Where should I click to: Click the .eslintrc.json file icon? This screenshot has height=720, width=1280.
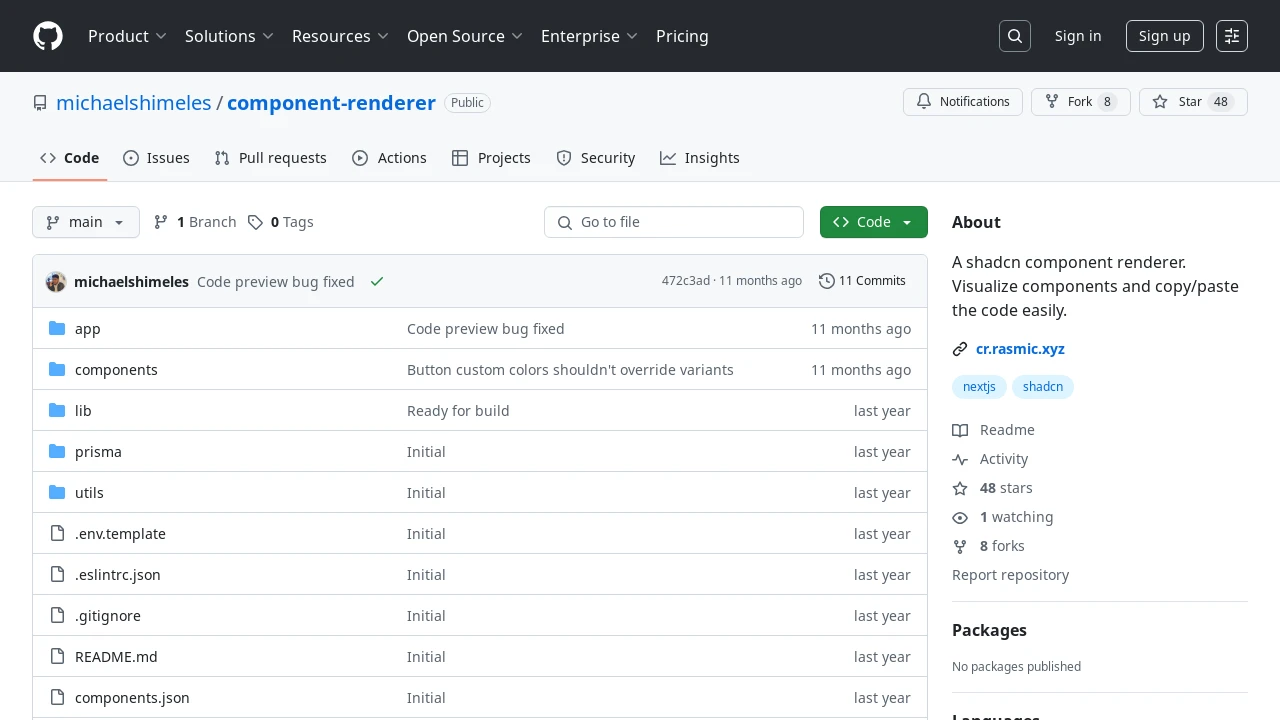pos(57,575)
